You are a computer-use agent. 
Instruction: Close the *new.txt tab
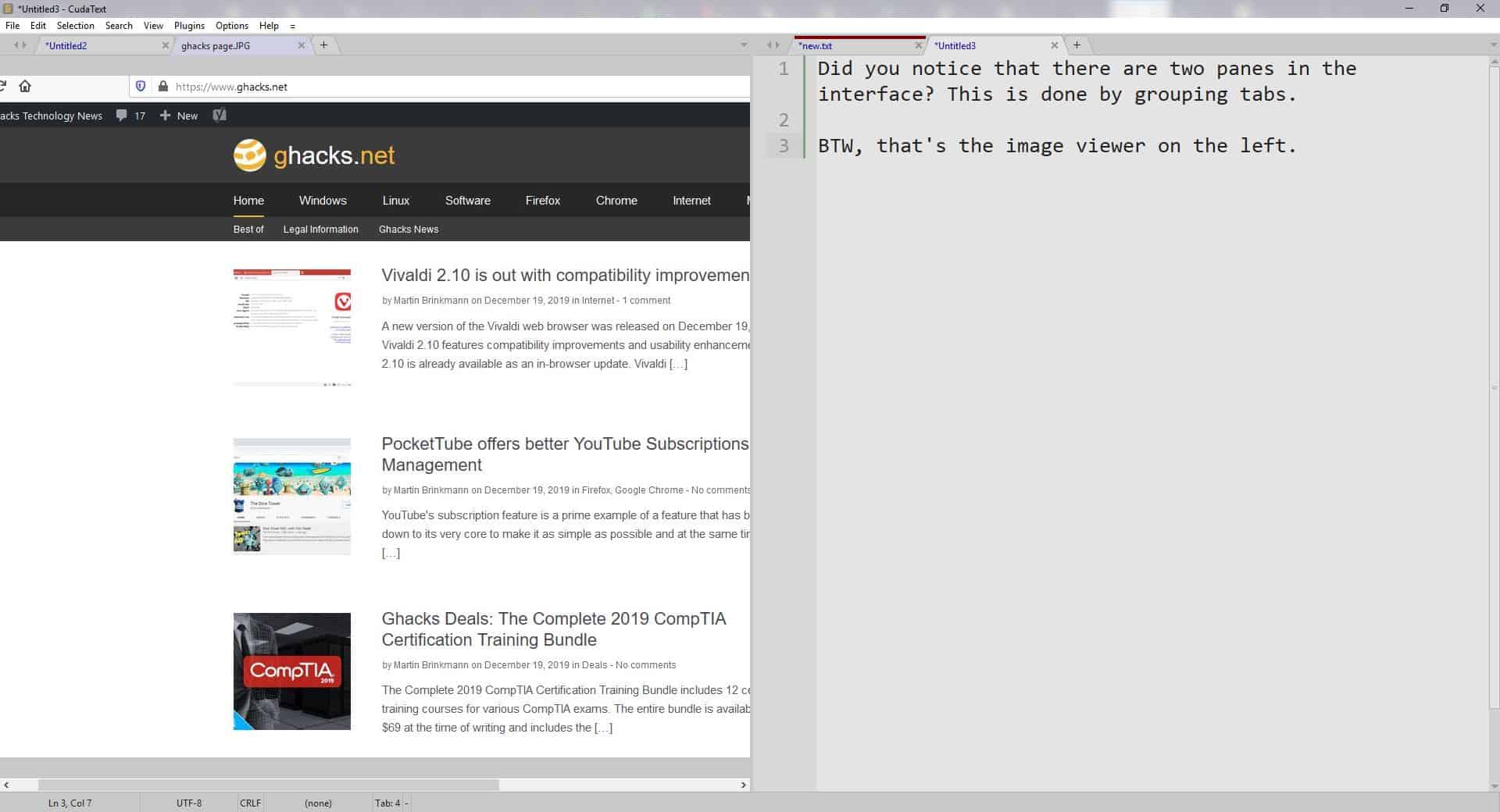pyautogui.click(x=918, y=45)
